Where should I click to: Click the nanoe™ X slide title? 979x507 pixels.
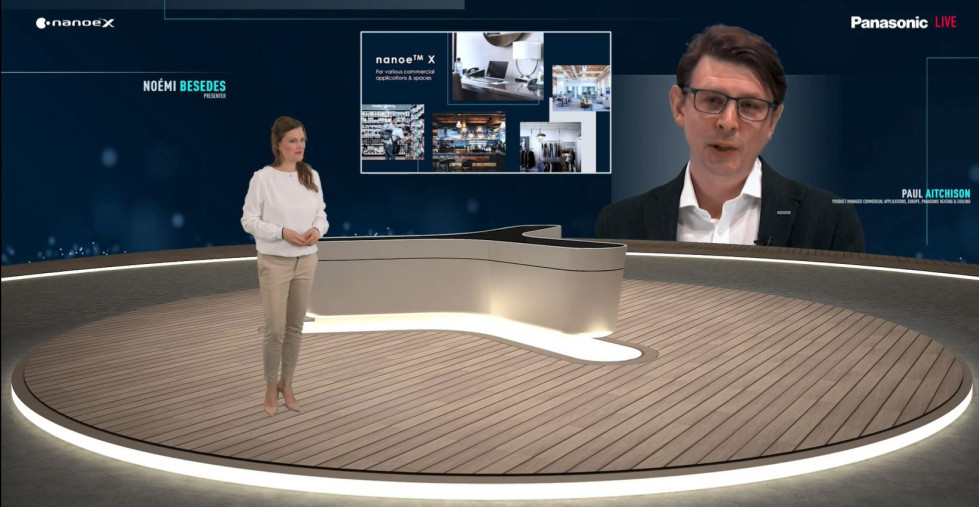tap(405, 60)
